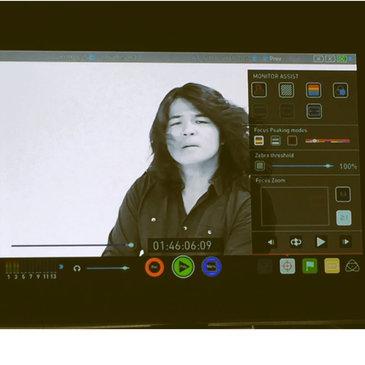Viewport: 365px width, 365px height.
Task: Open the blue Menu button
Action: tap(211, 267)
